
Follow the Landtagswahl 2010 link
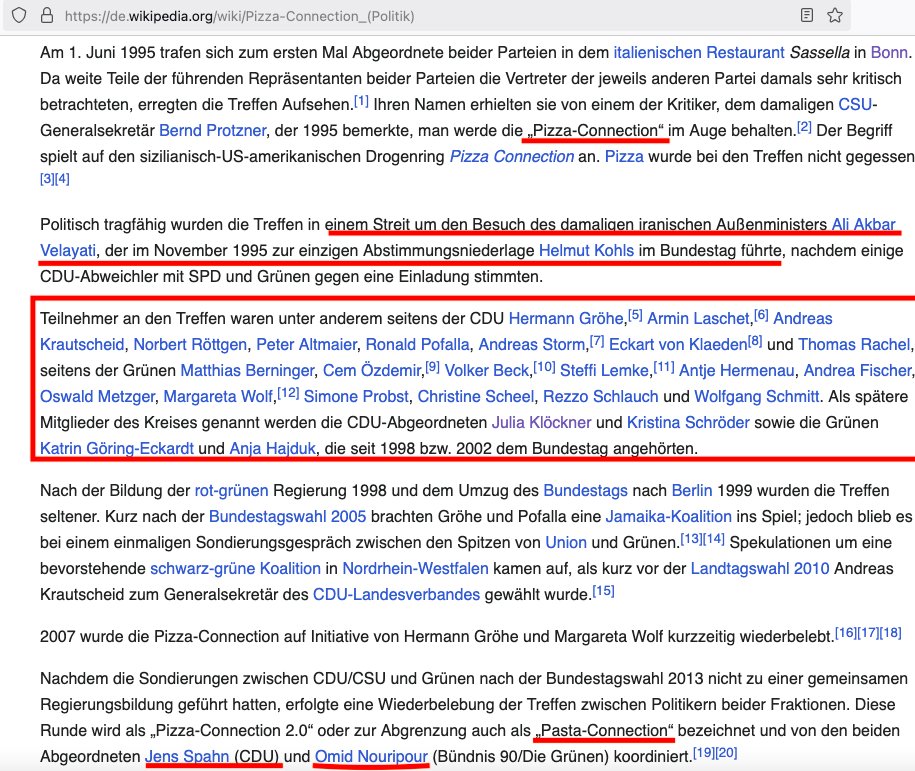coord(760,568)
